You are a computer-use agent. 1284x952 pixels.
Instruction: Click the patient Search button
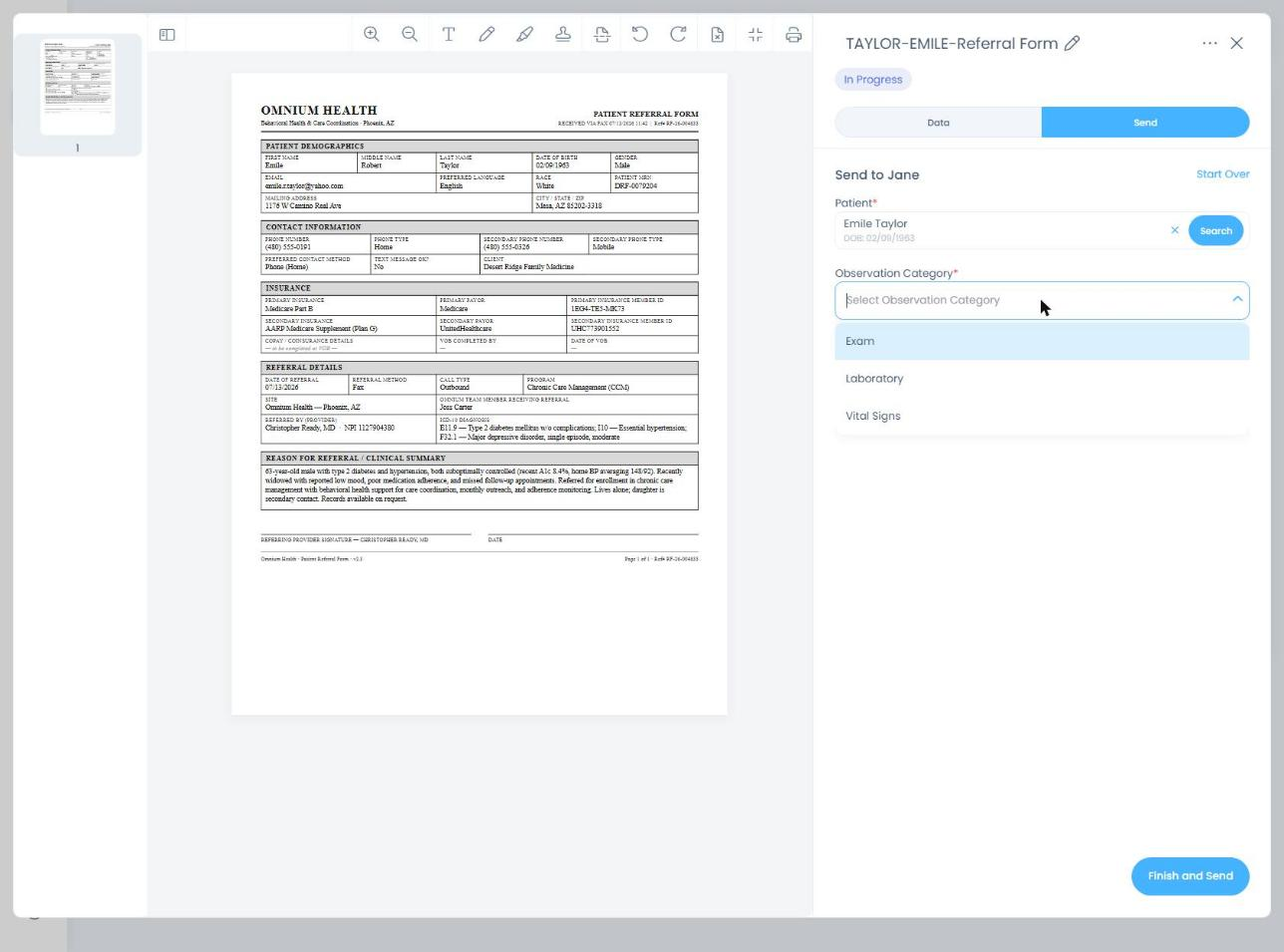click(1215, 230)
